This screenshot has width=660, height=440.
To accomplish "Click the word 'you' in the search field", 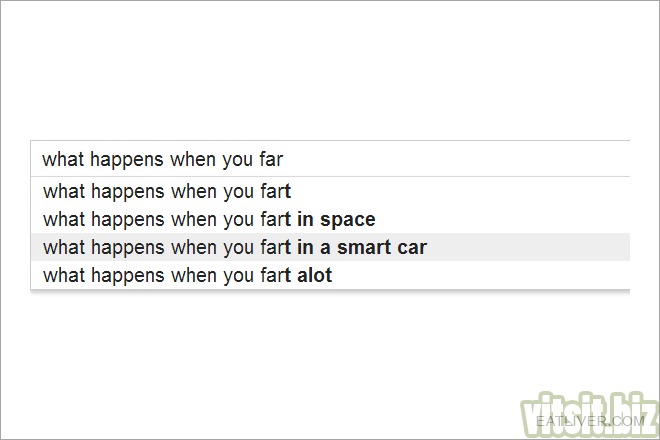I will [x=237, y=161].
